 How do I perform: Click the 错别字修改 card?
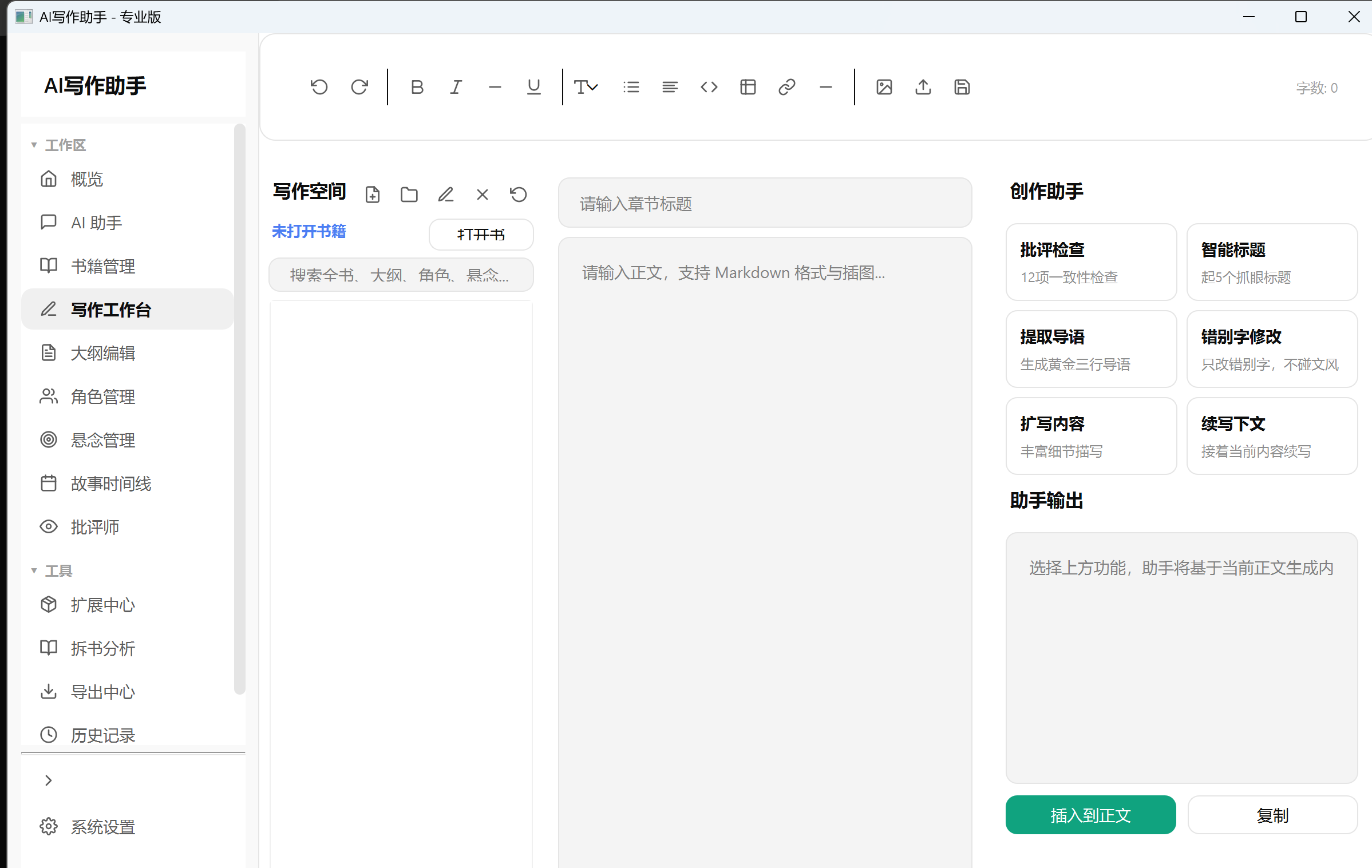(x=1272, y=349)
